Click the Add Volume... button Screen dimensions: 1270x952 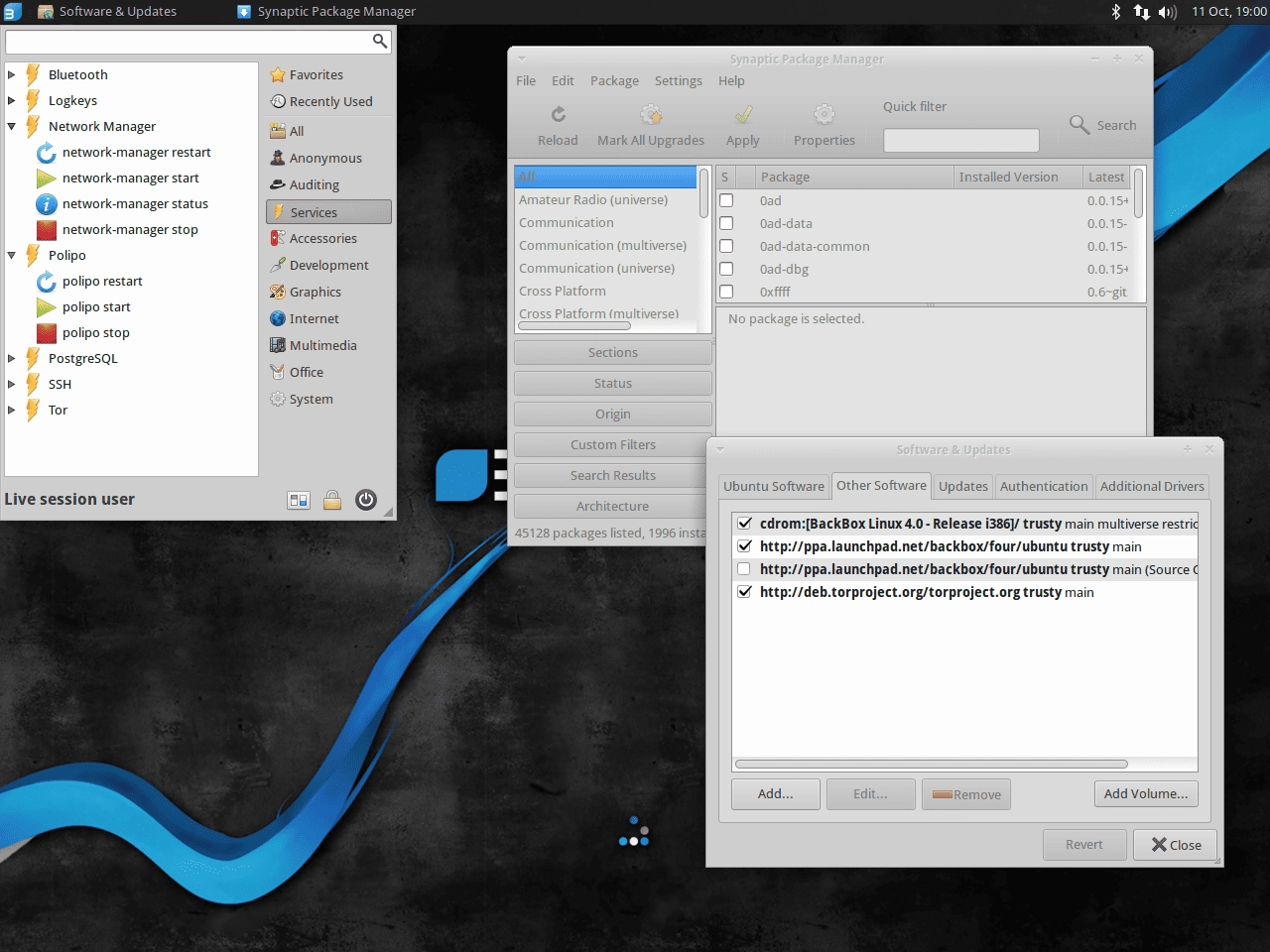pos(1146,794)
